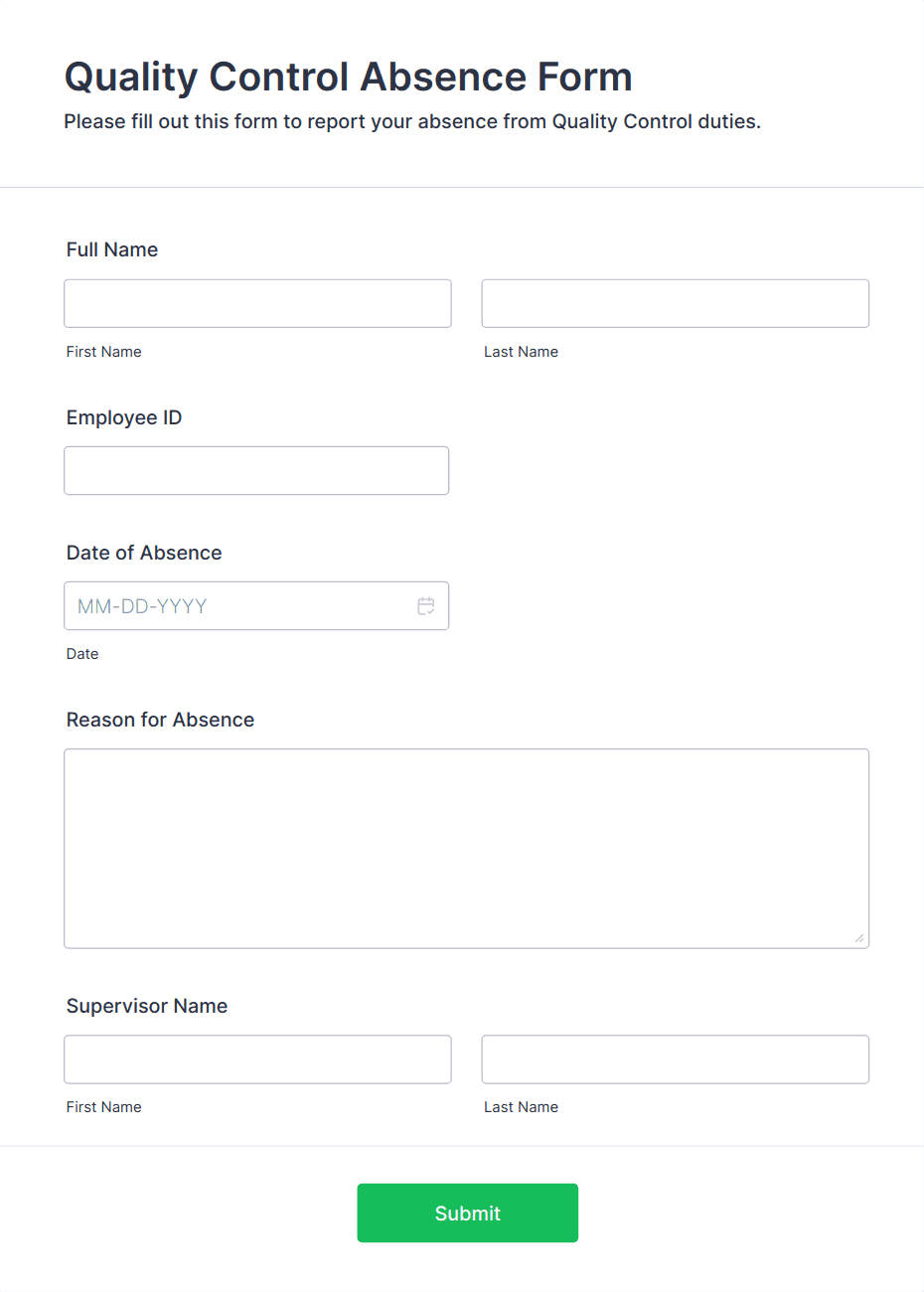The width and height of the screenshot is (924, 1292).
Task: Click "First Name" sublabel under Supervisor Name
Action: coord(104,1107)
